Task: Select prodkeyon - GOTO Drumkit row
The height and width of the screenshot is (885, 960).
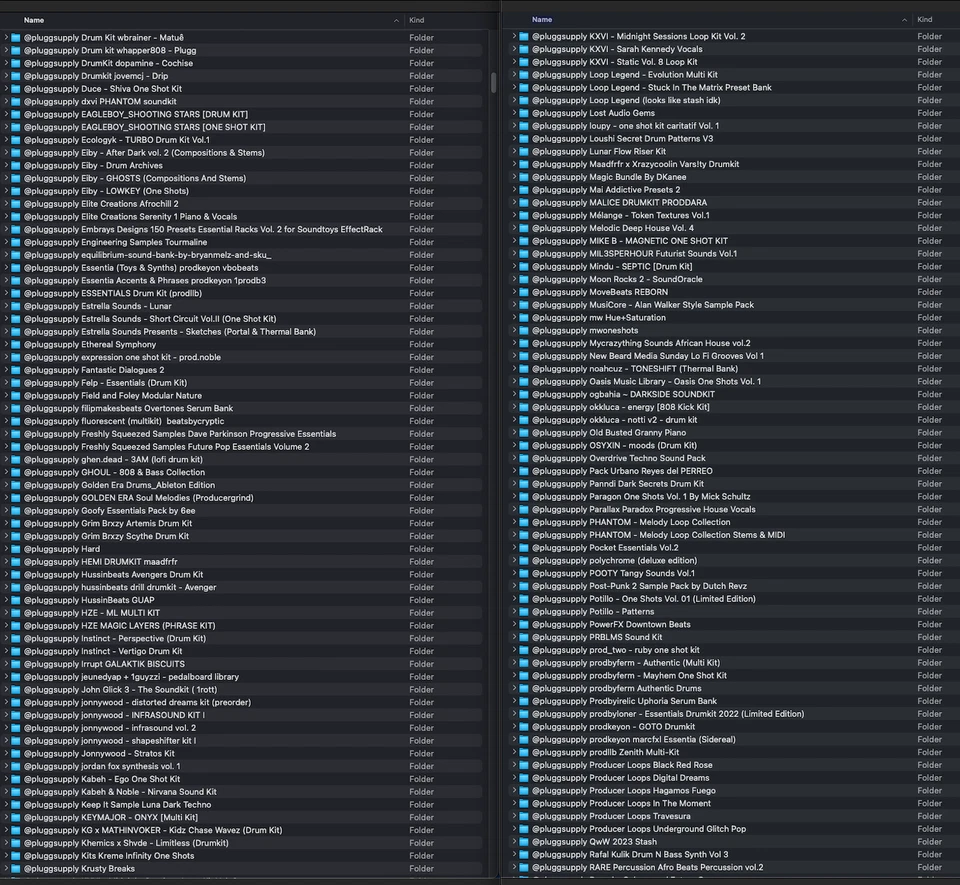Action: click(733, 726)
